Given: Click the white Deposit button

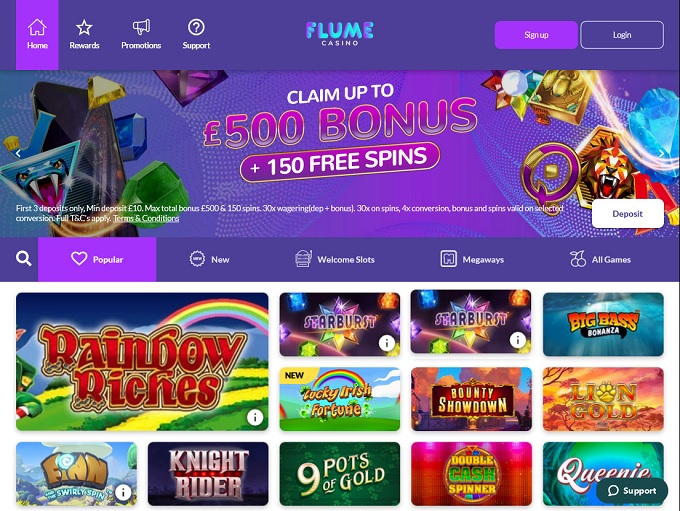Looking at the screenshot, I should 628,213.
